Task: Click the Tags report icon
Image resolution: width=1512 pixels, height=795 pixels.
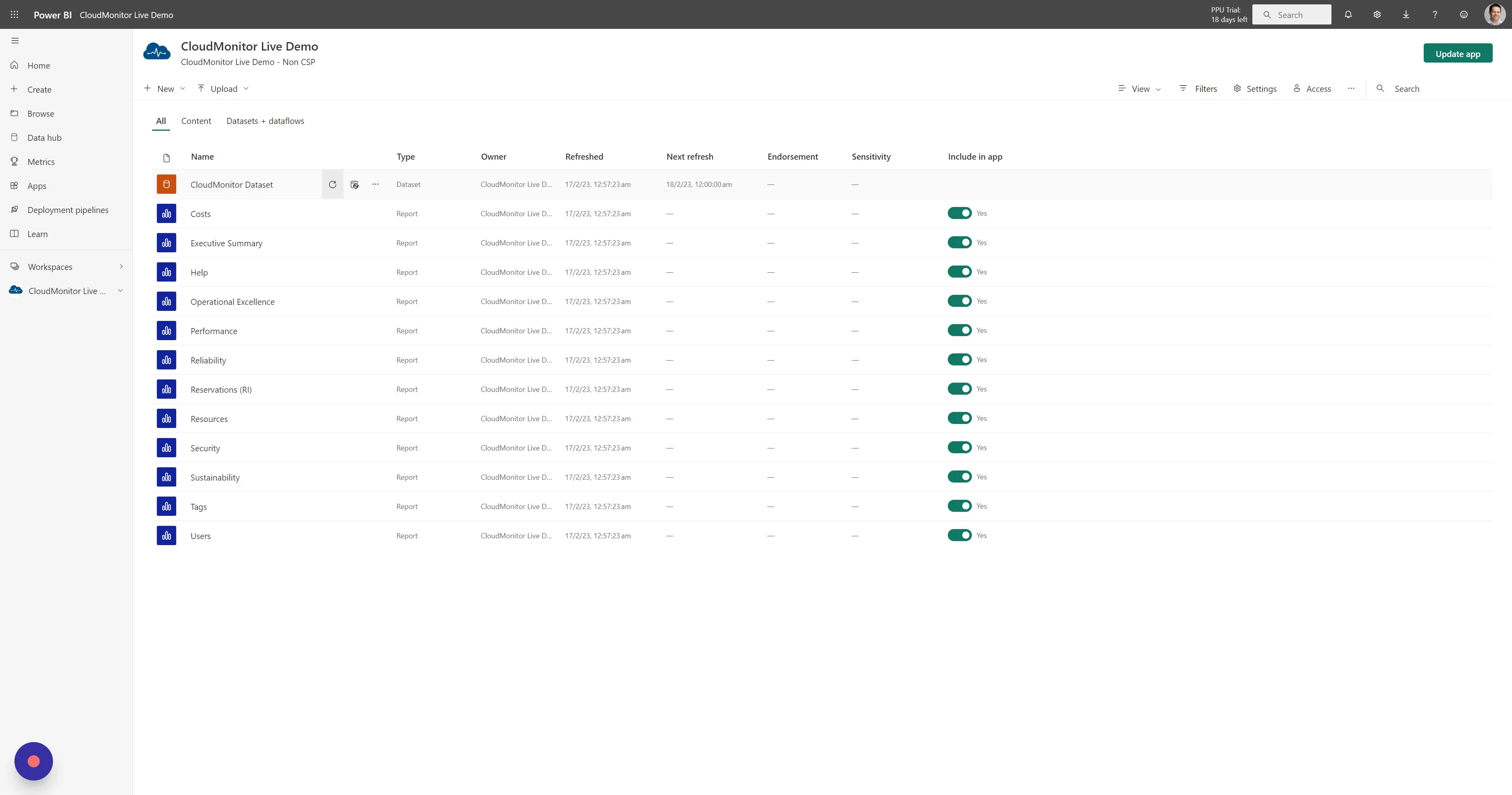Action: click(166, 506)
